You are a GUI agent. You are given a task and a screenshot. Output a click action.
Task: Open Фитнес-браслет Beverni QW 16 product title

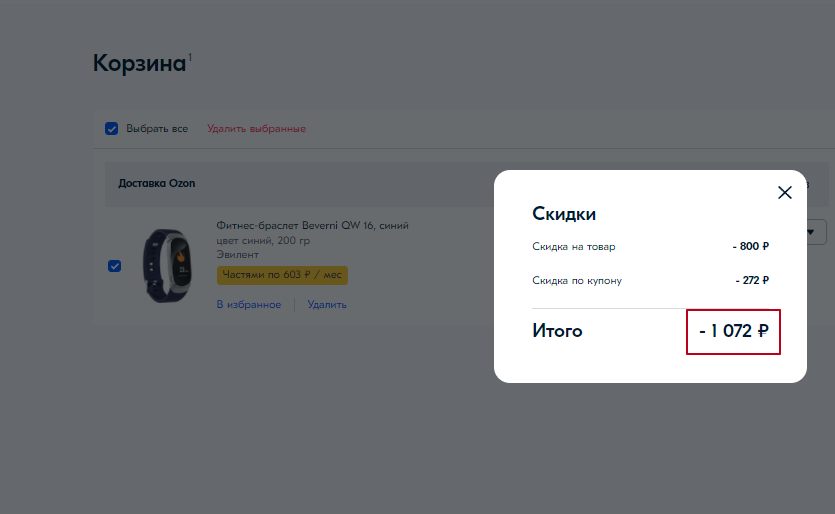[x=312, y=226]
